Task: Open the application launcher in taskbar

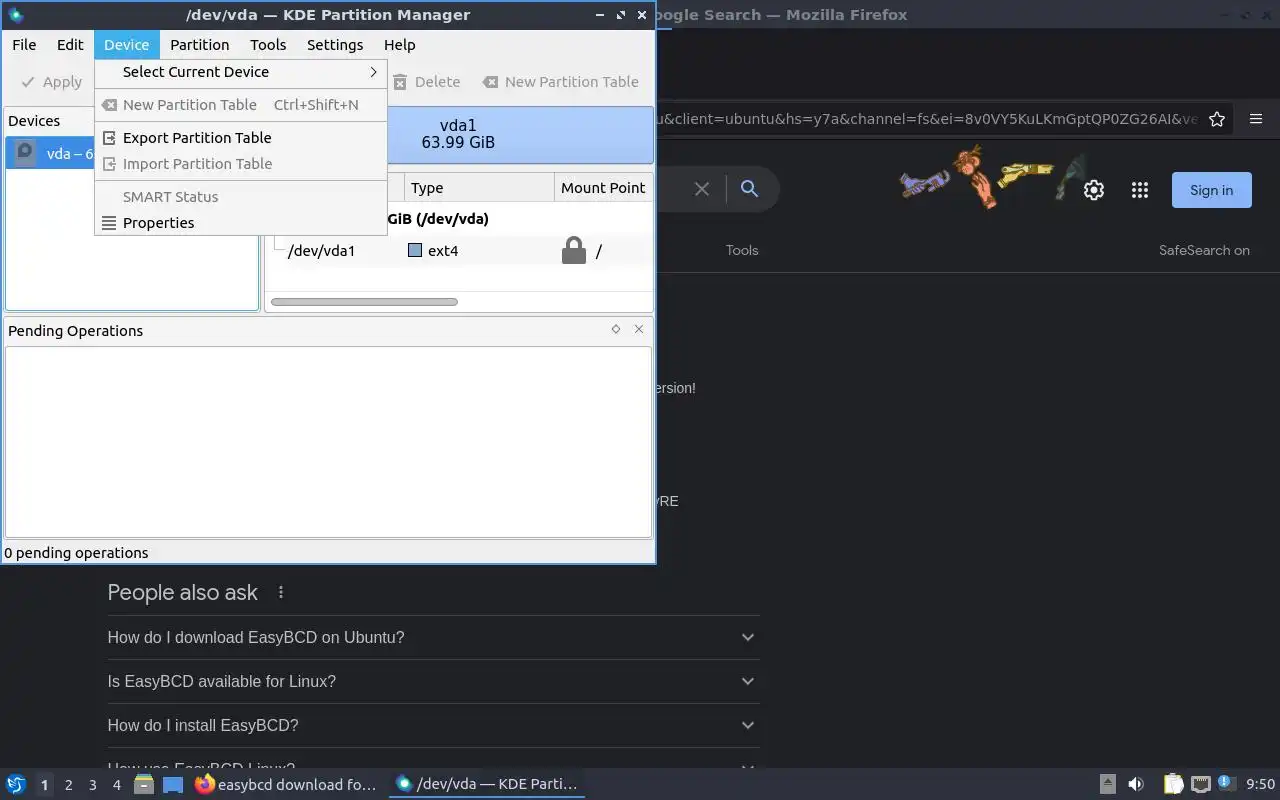Action: point(16,784)
